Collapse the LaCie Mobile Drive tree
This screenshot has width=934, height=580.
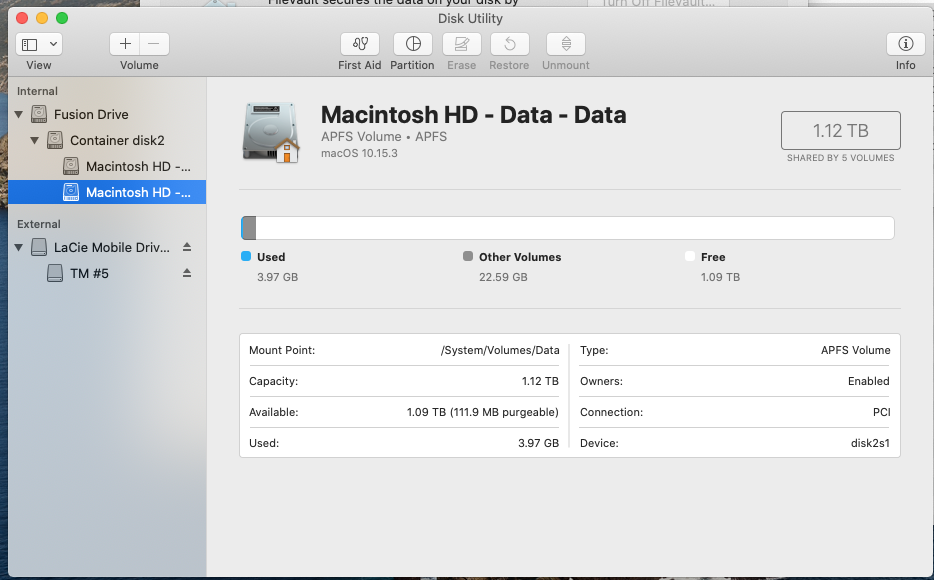(18, 247)
